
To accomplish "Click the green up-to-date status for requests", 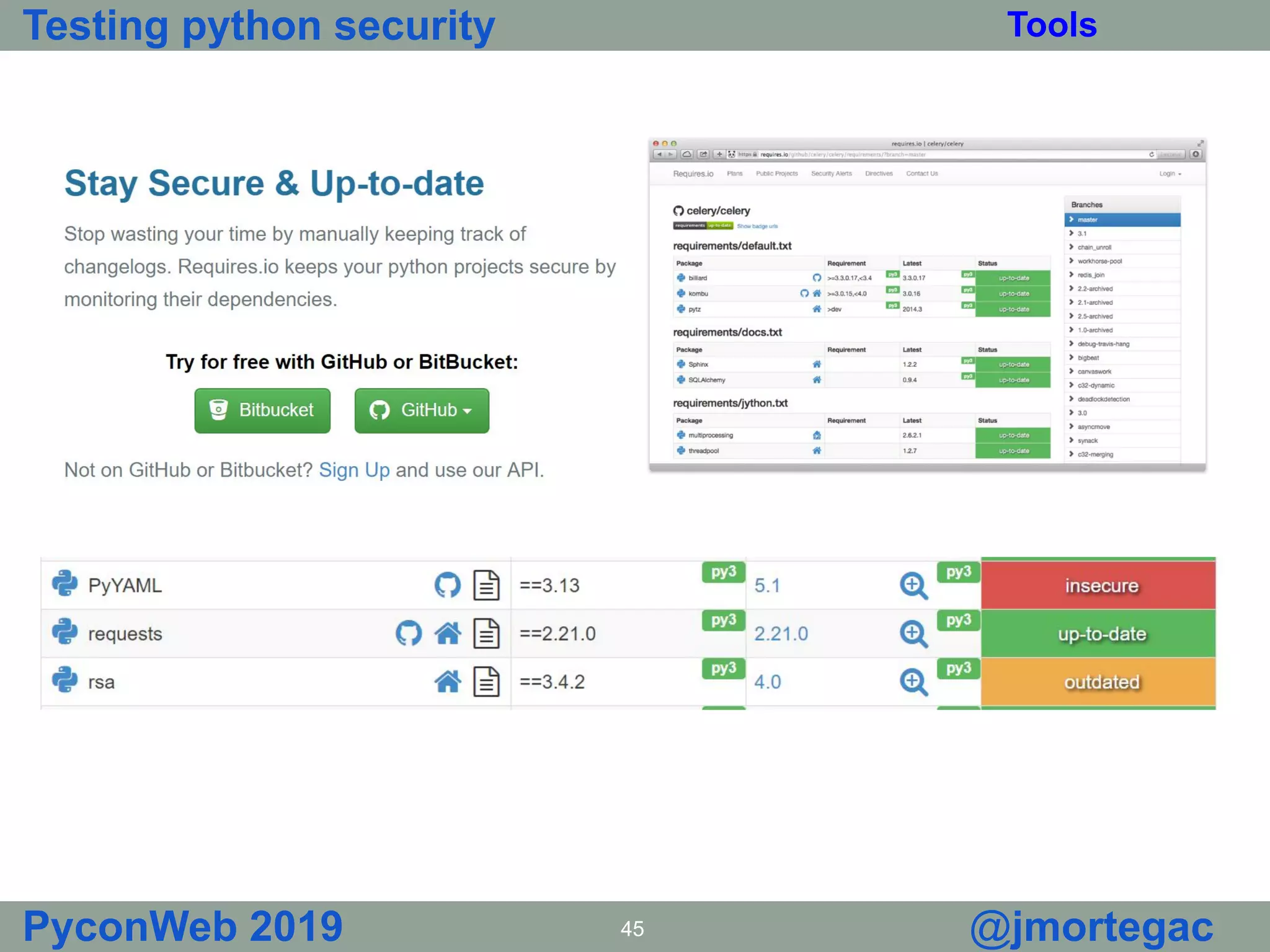I will pyautogui.click(x=1098, y=633).
